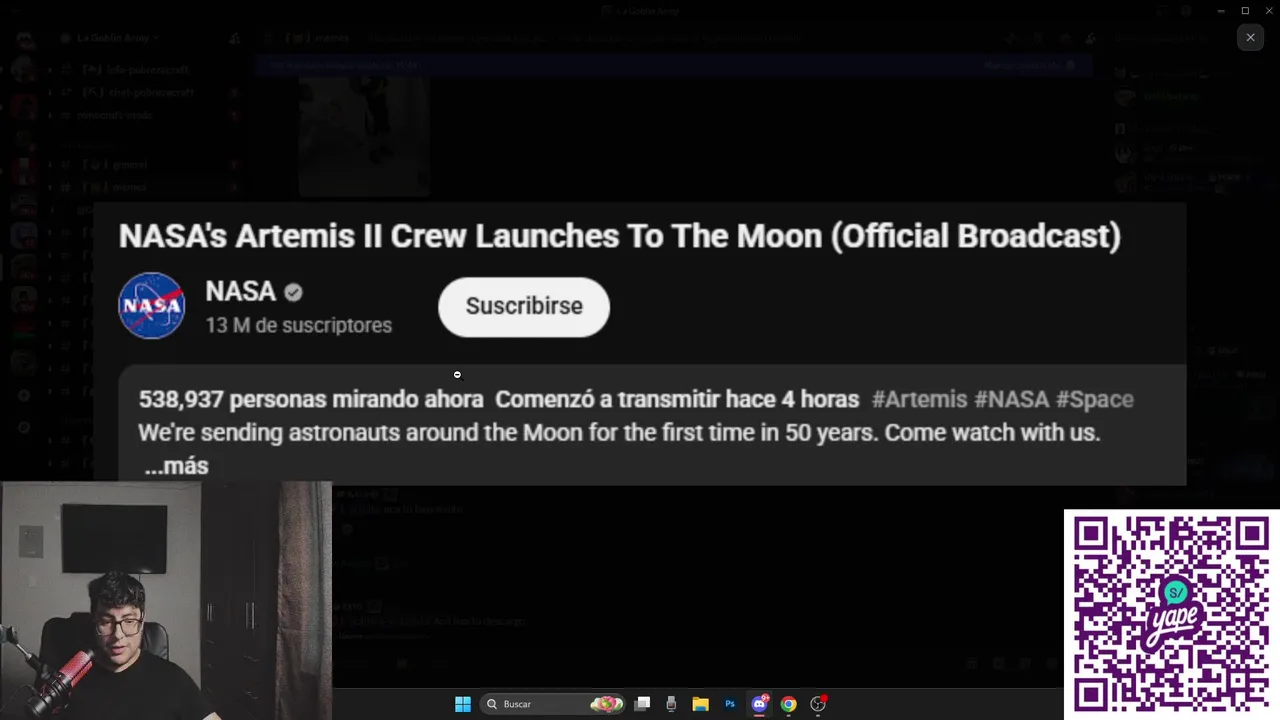Click the NASA channel name
1280x720 pixels.
click(240, 291)
